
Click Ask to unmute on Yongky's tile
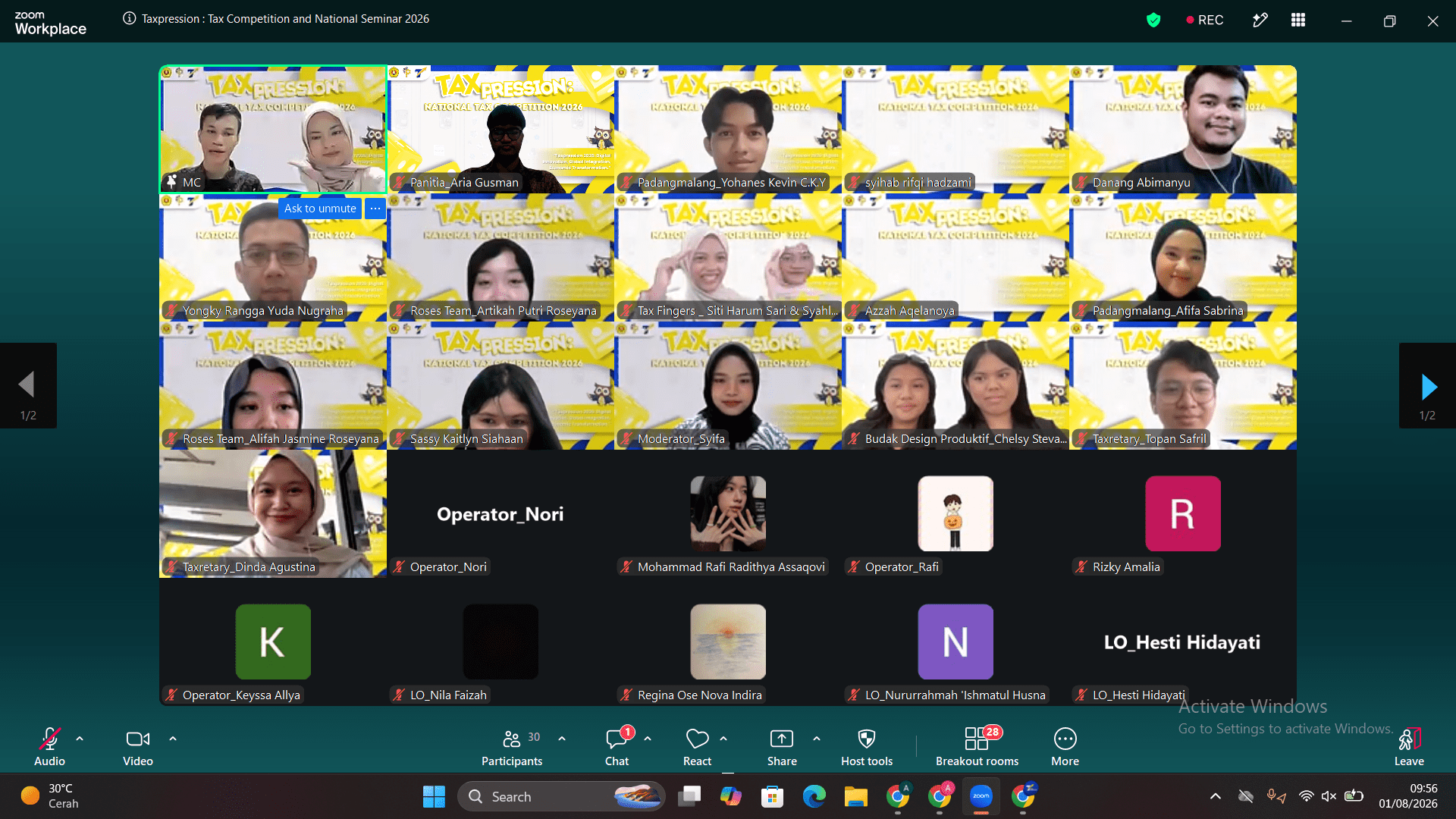[320, 209]
